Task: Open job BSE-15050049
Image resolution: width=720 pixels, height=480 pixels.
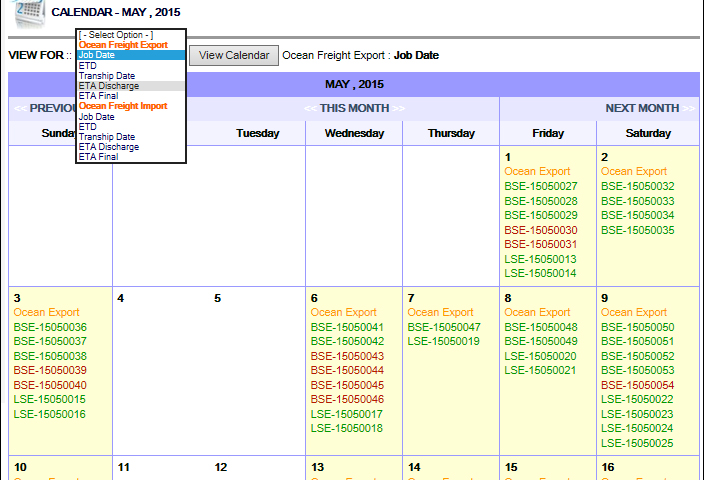Action: tap(540, 341)
